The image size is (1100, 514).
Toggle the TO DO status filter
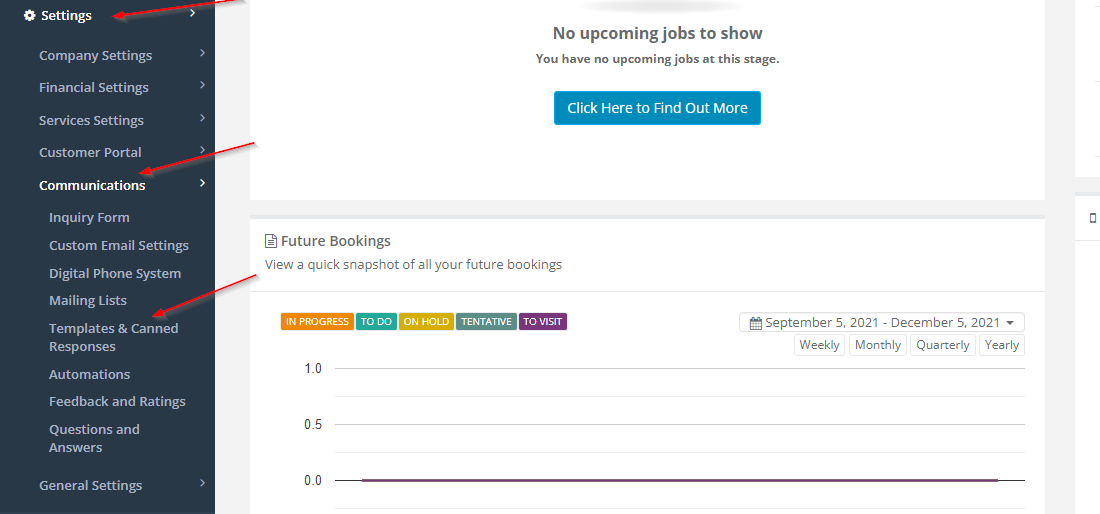(376, 322)
